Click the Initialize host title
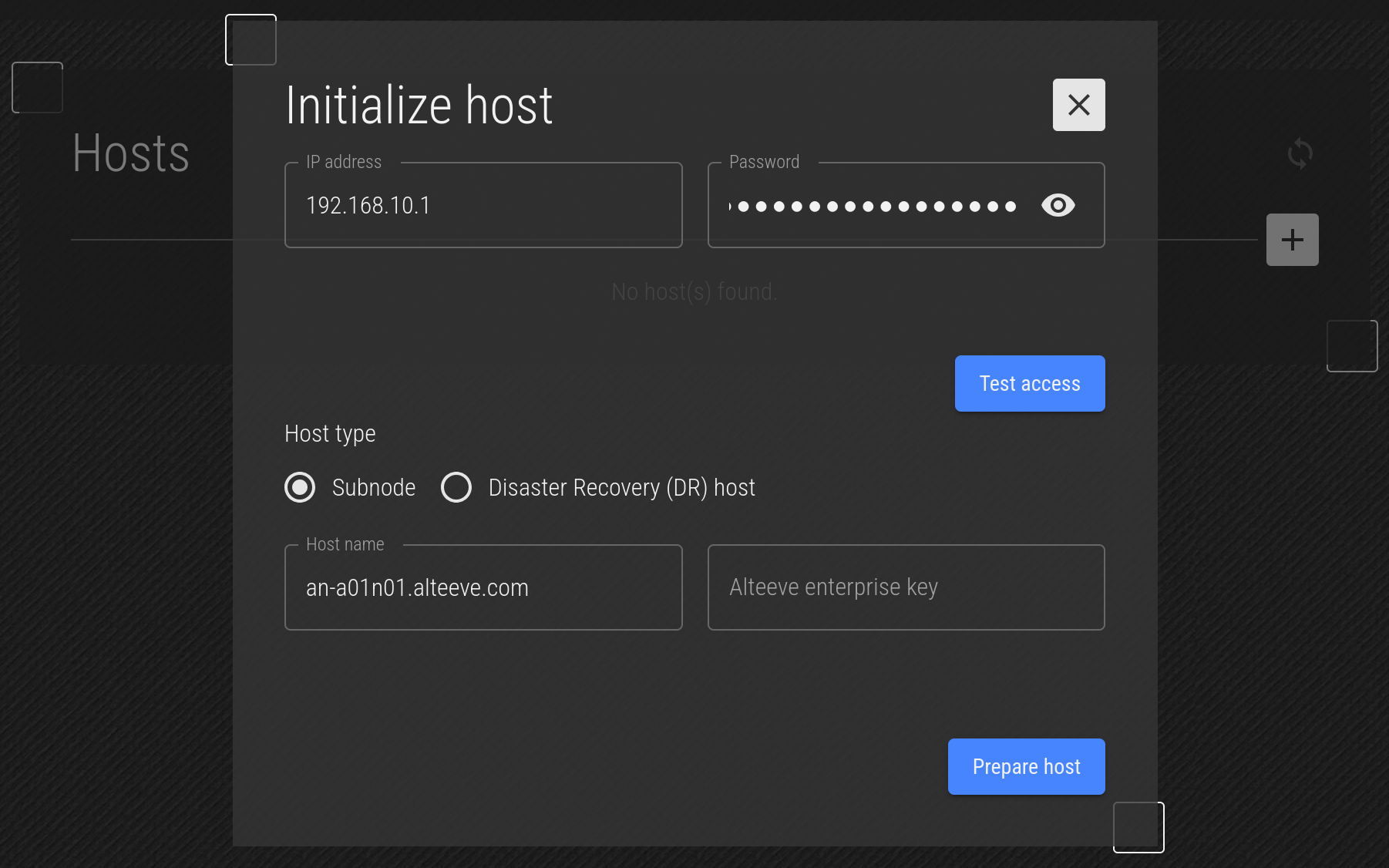 (419, 106)
